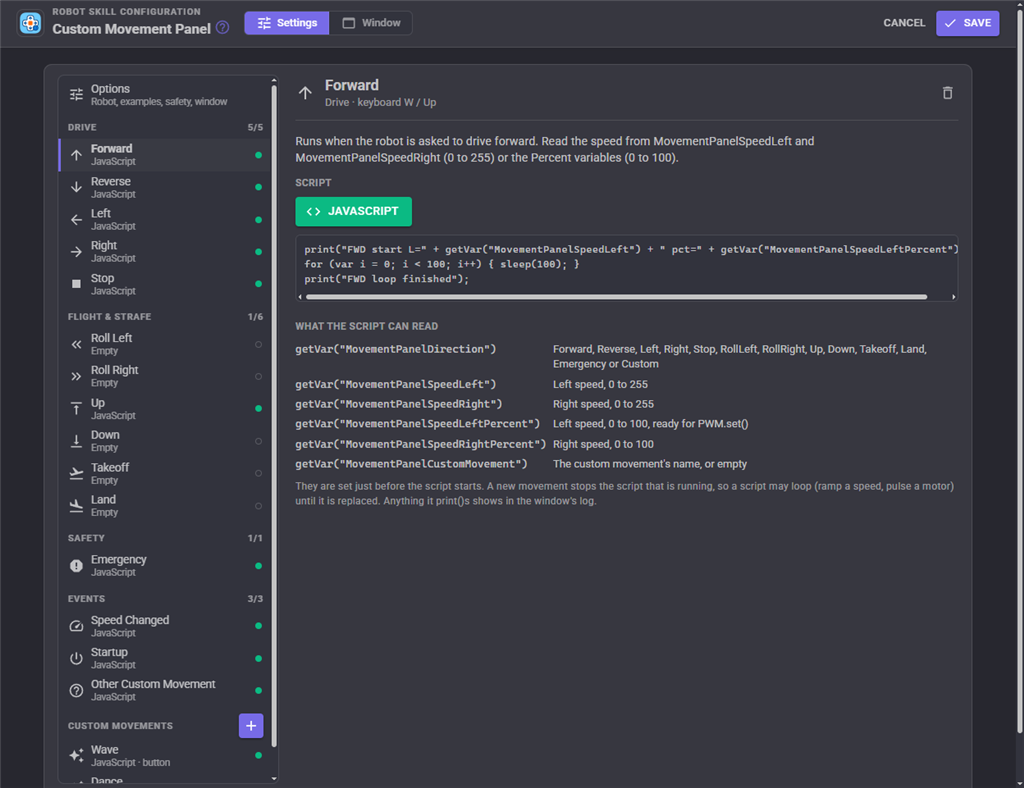
Task: Add a new custom movement
Action: [x=251, y=725]
